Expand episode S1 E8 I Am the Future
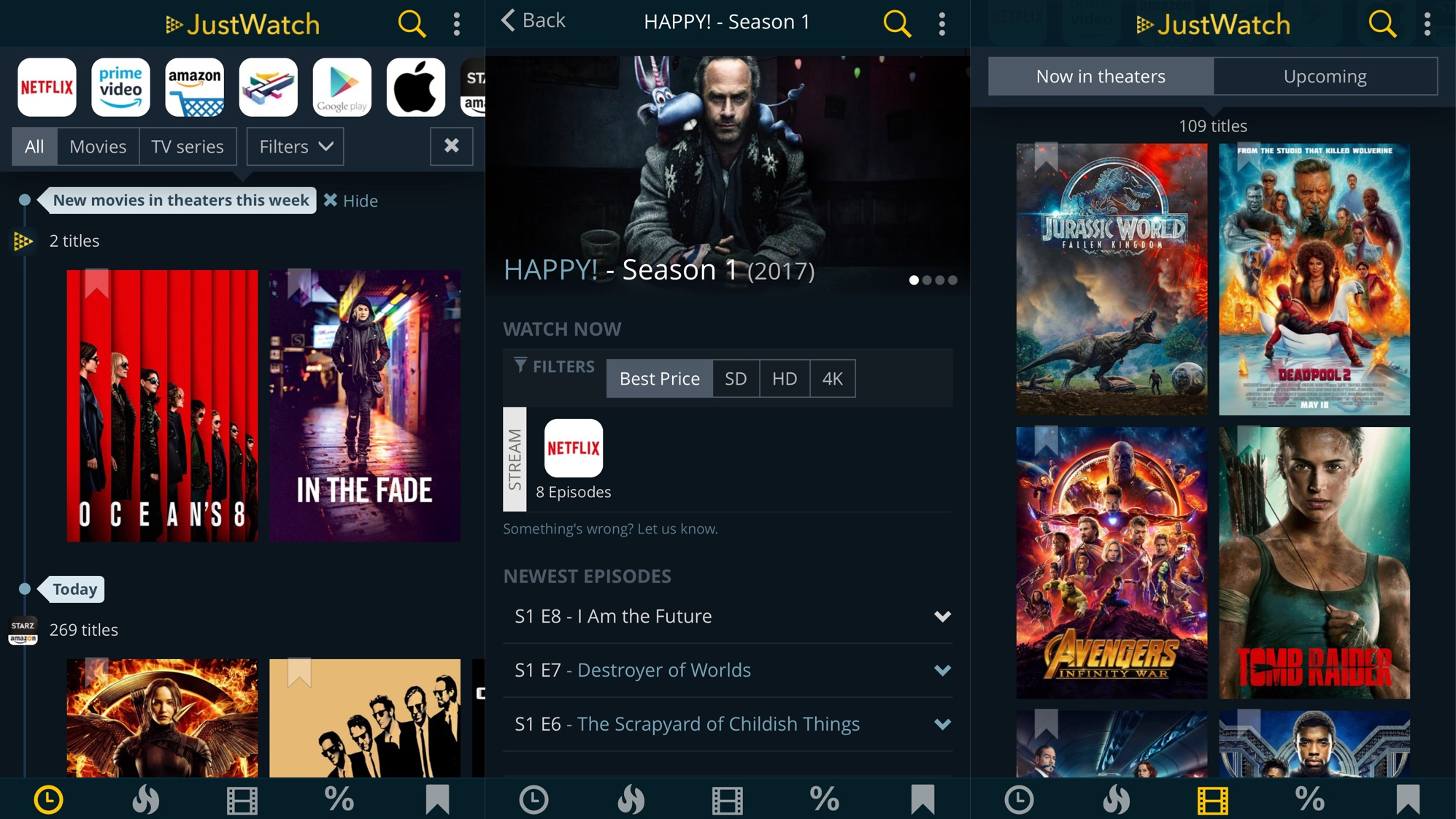 tap(942, 617)
